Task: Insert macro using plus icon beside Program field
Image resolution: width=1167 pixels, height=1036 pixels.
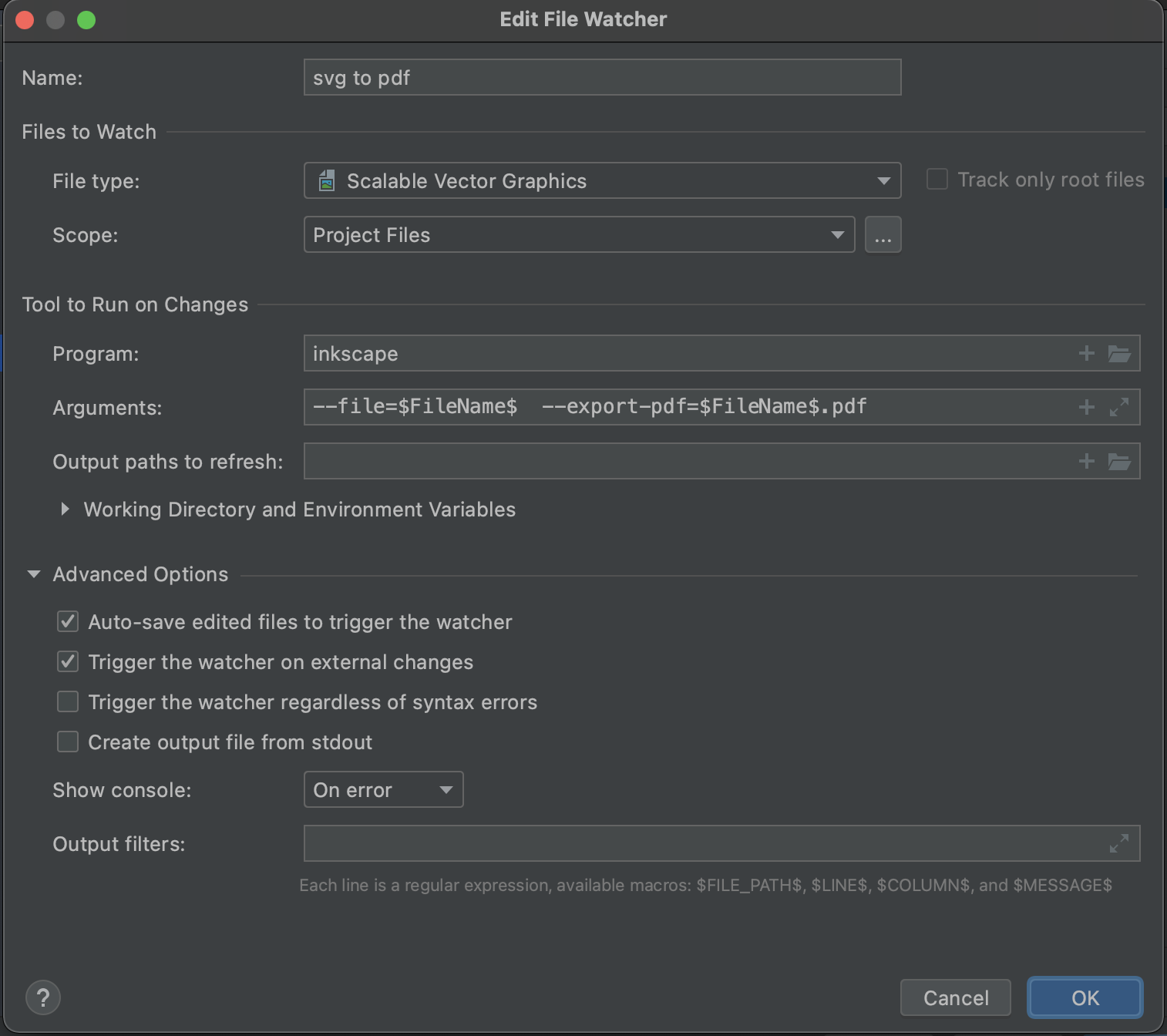Action: click(x=1086, y=353)
